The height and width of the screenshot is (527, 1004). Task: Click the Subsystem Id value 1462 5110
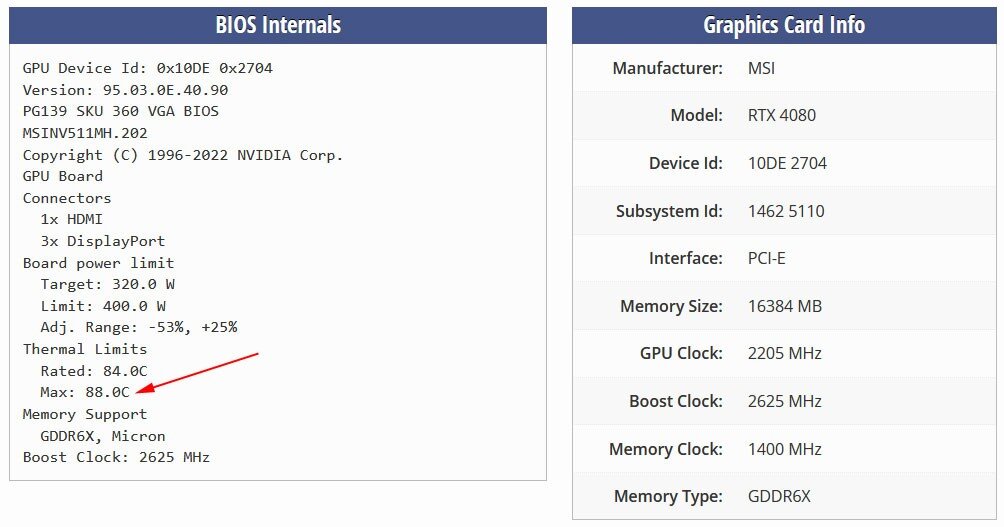tap(786, 211)
